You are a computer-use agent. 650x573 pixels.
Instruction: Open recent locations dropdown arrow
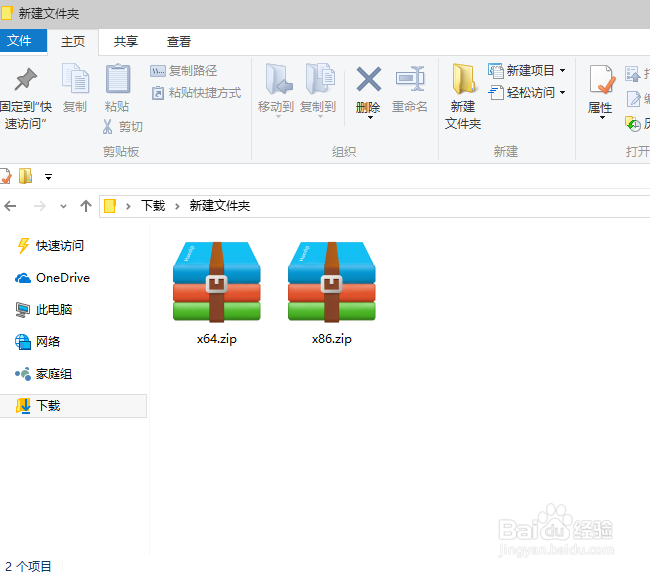pyautogui.click(x=63, y=206)
